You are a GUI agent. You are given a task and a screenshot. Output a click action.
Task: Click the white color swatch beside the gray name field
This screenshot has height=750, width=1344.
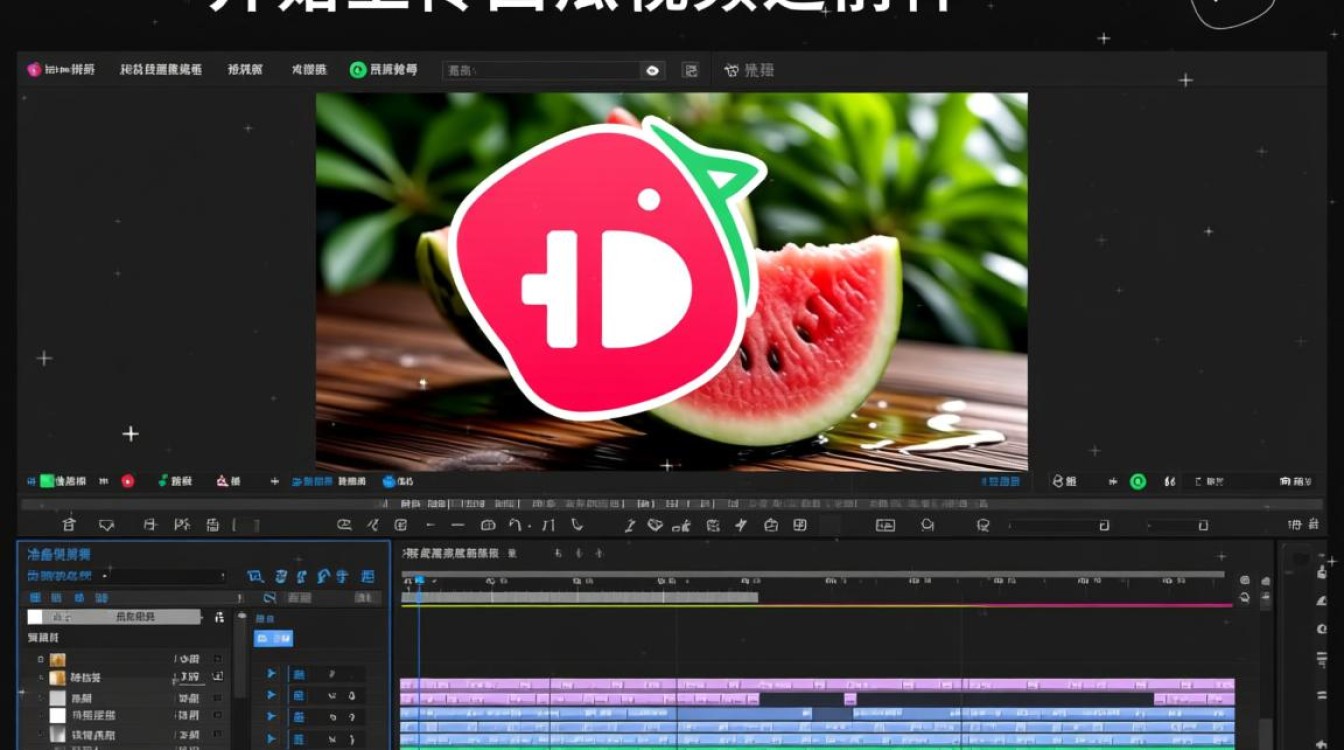tap(35, 617)
